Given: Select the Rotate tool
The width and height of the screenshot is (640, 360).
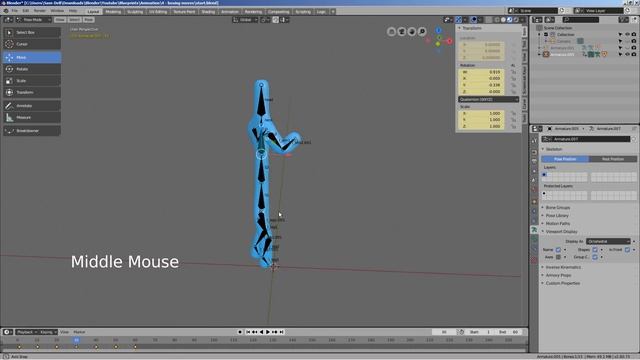Looking at the screenshot, I should tap(32, 69).
